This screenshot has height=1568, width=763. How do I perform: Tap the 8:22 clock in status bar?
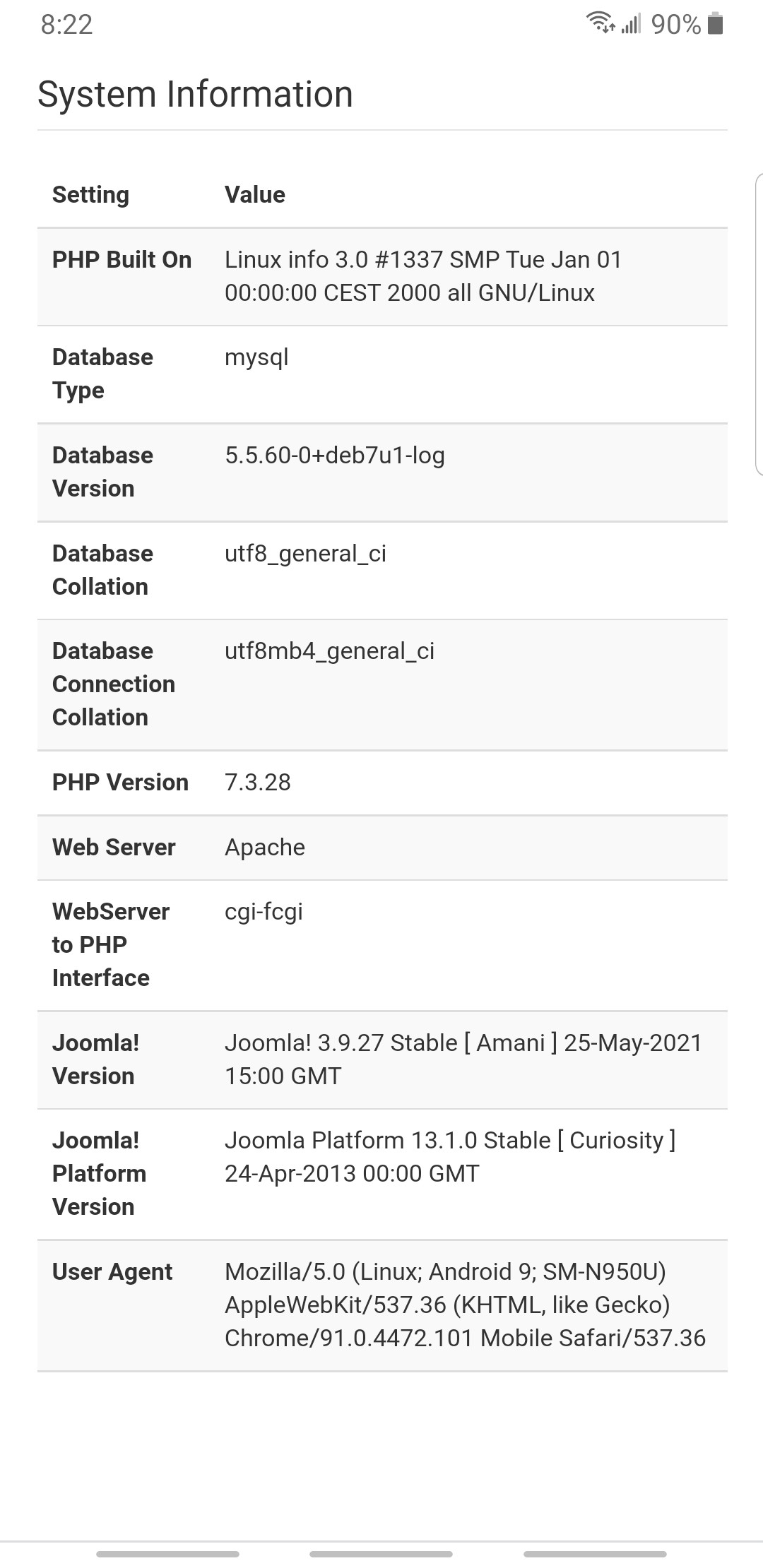click(x=66, y=25)
